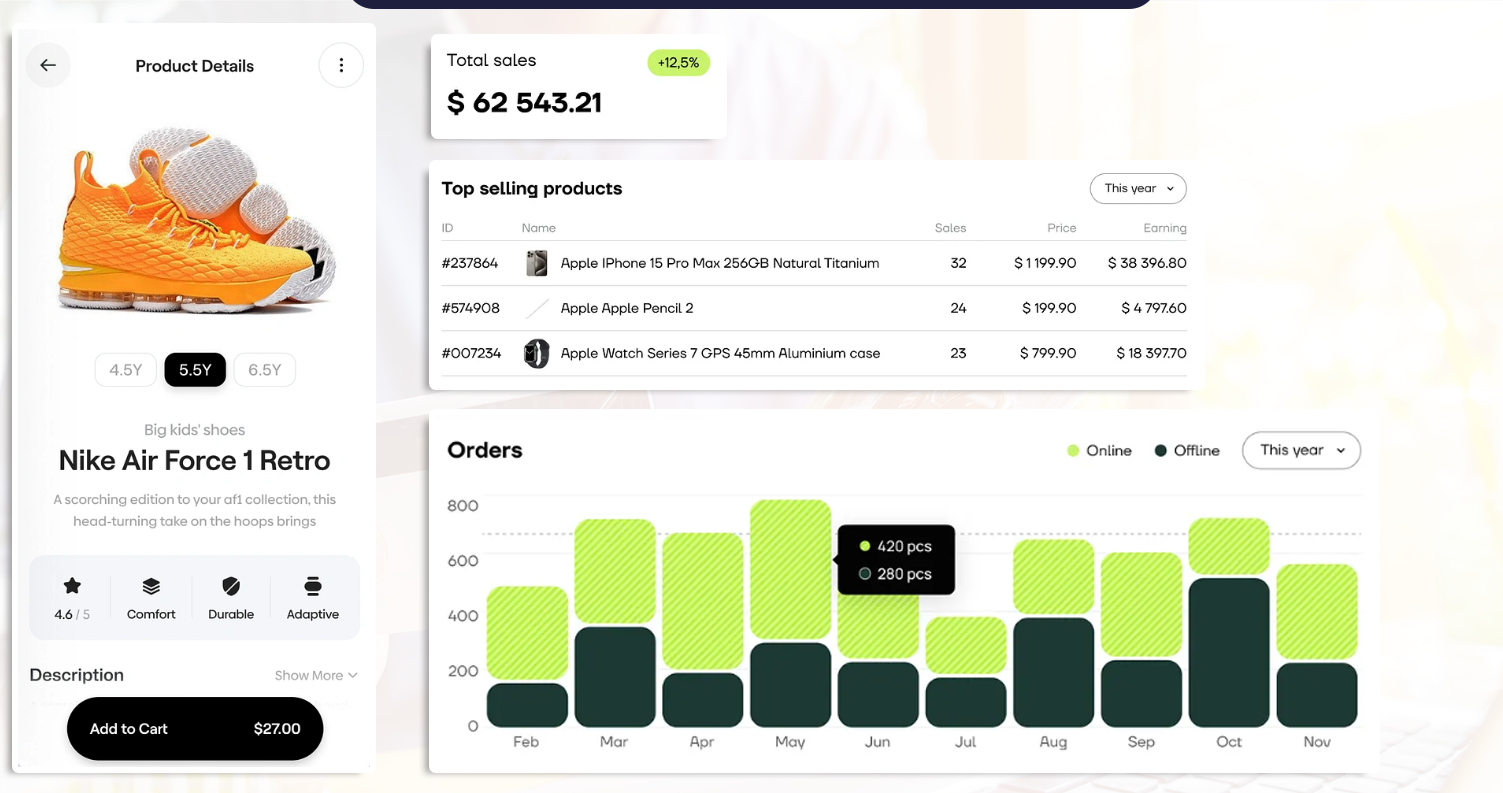
Task: Select the Adaptive feature icon
Action: point(313,588)
